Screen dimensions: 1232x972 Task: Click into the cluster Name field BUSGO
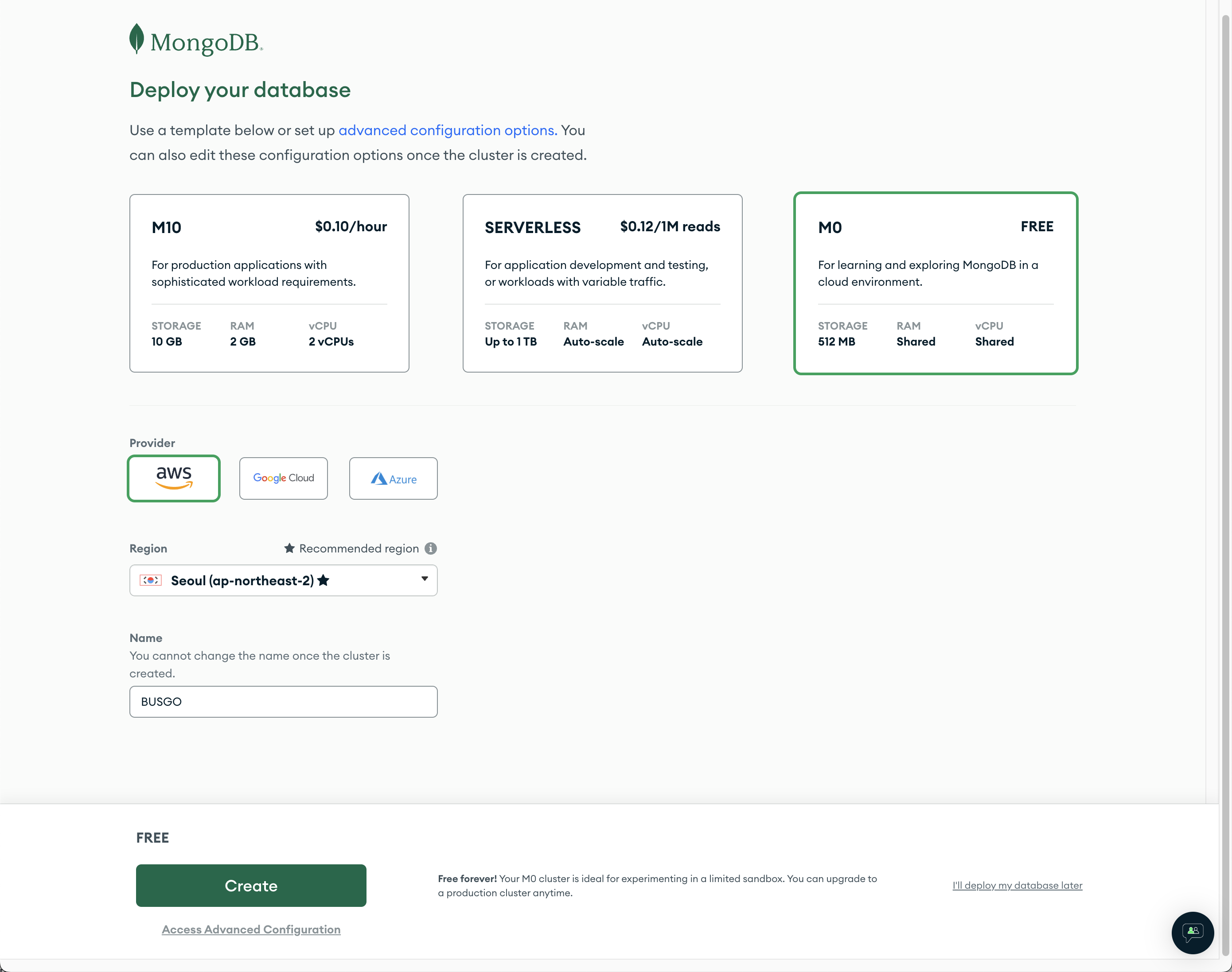pyautogui.click(x=284, y=702)
